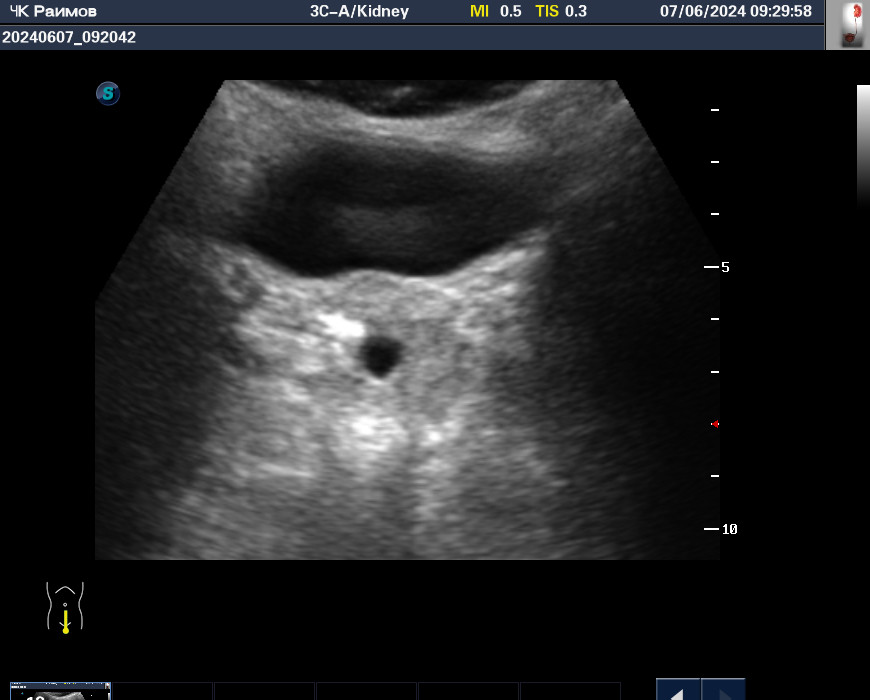Click the red focus position marker

coord(715,424)
